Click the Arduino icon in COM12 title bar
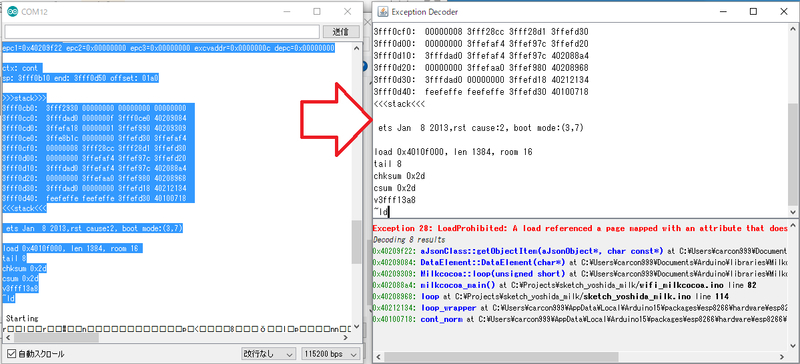 tap(12, 11)
